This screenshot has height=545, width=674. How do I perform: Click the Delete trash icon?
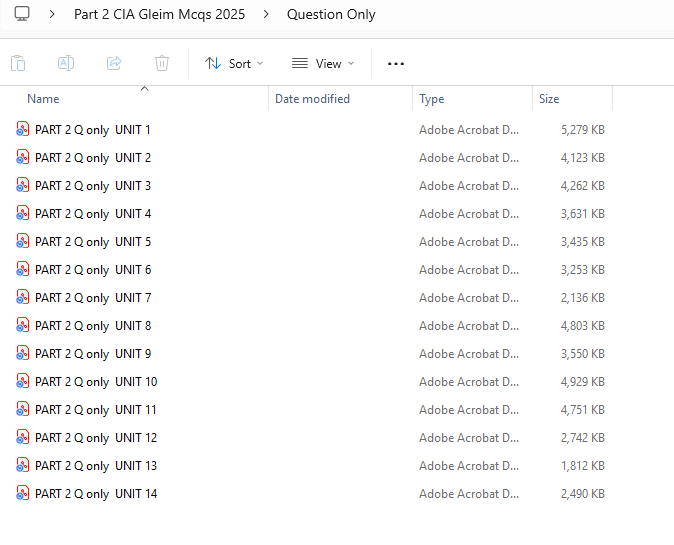(x=162, y=63)
